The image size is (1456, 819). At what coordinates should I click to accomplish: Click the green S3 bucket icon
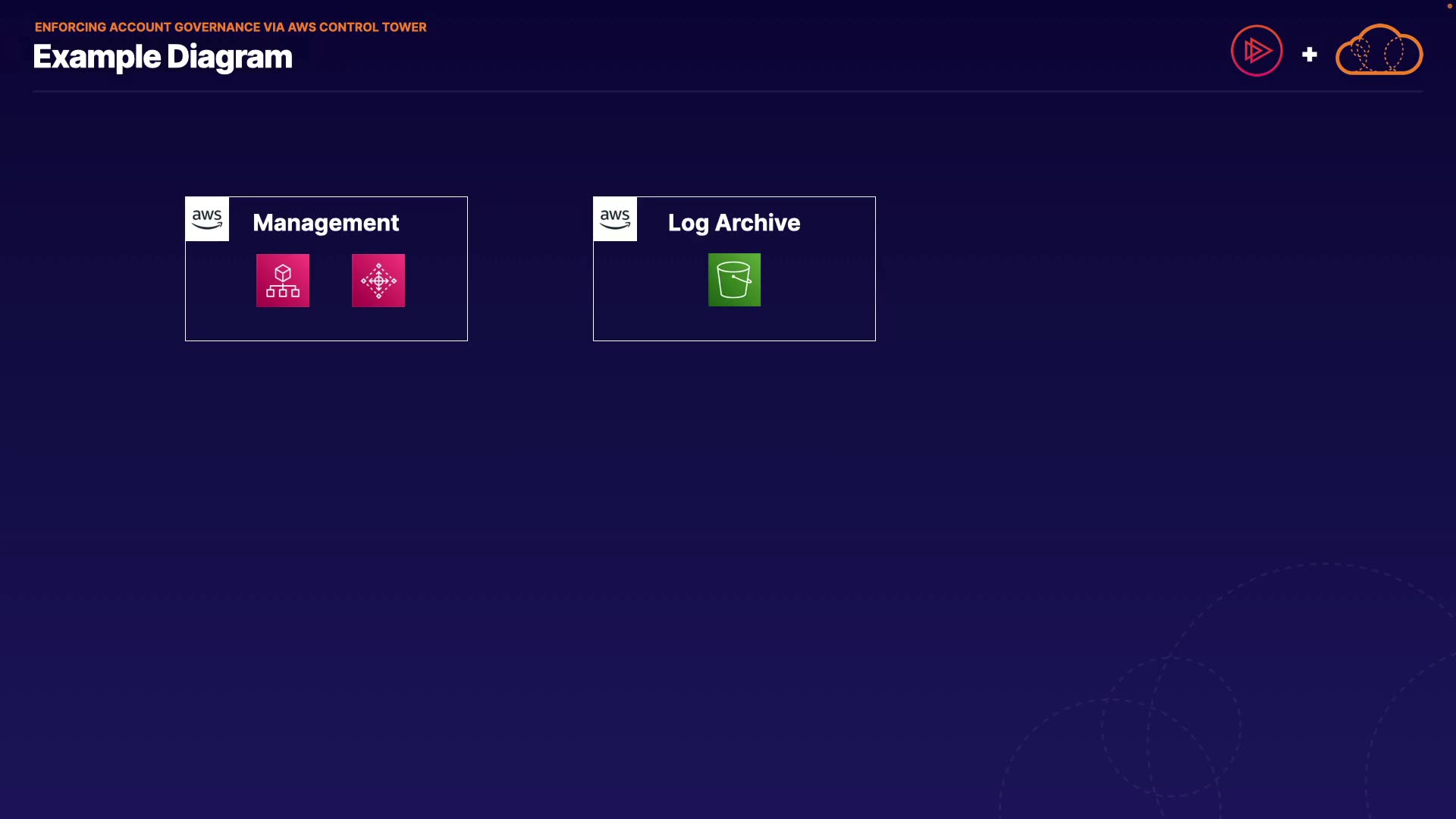tap(734, 280)
